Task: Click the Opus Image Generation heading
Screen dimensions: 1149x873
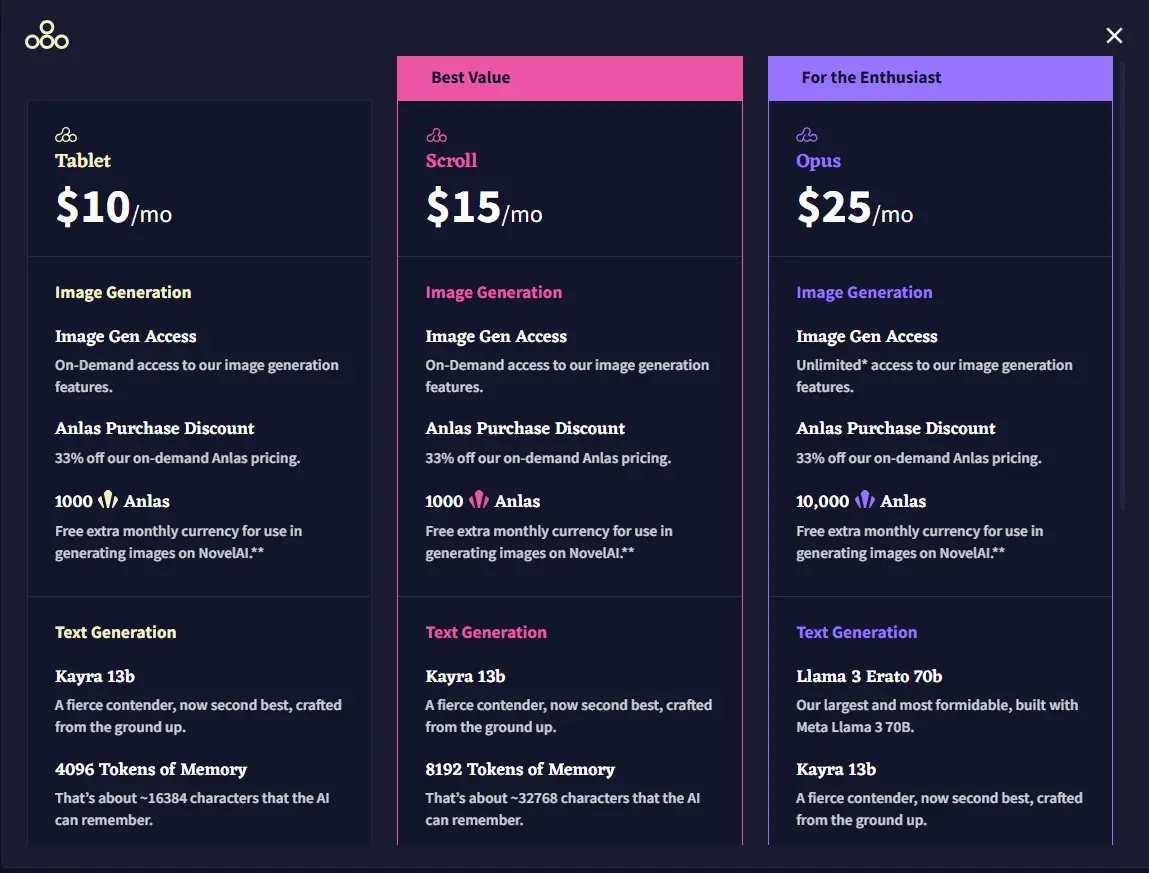Action: [x=864, y=292]
